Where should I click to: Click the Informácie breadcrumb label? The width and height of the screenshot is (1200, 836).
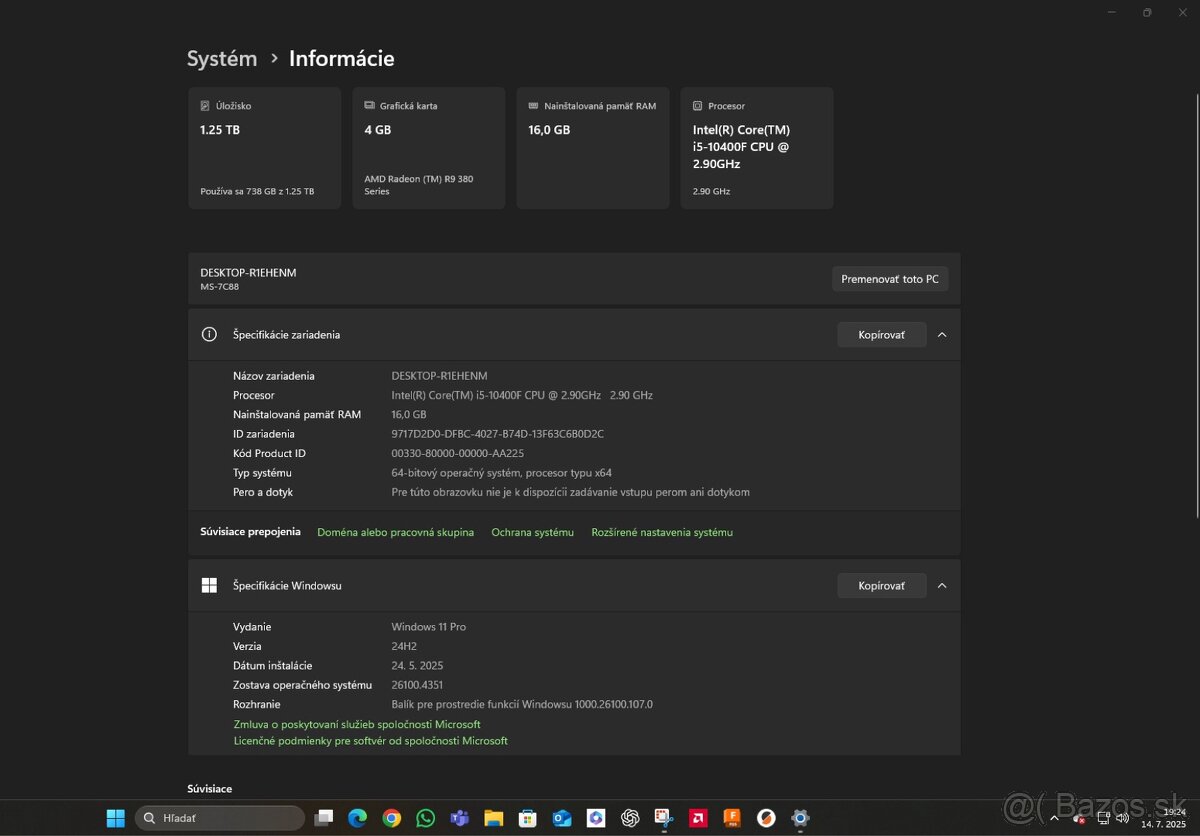pos(341,58)
